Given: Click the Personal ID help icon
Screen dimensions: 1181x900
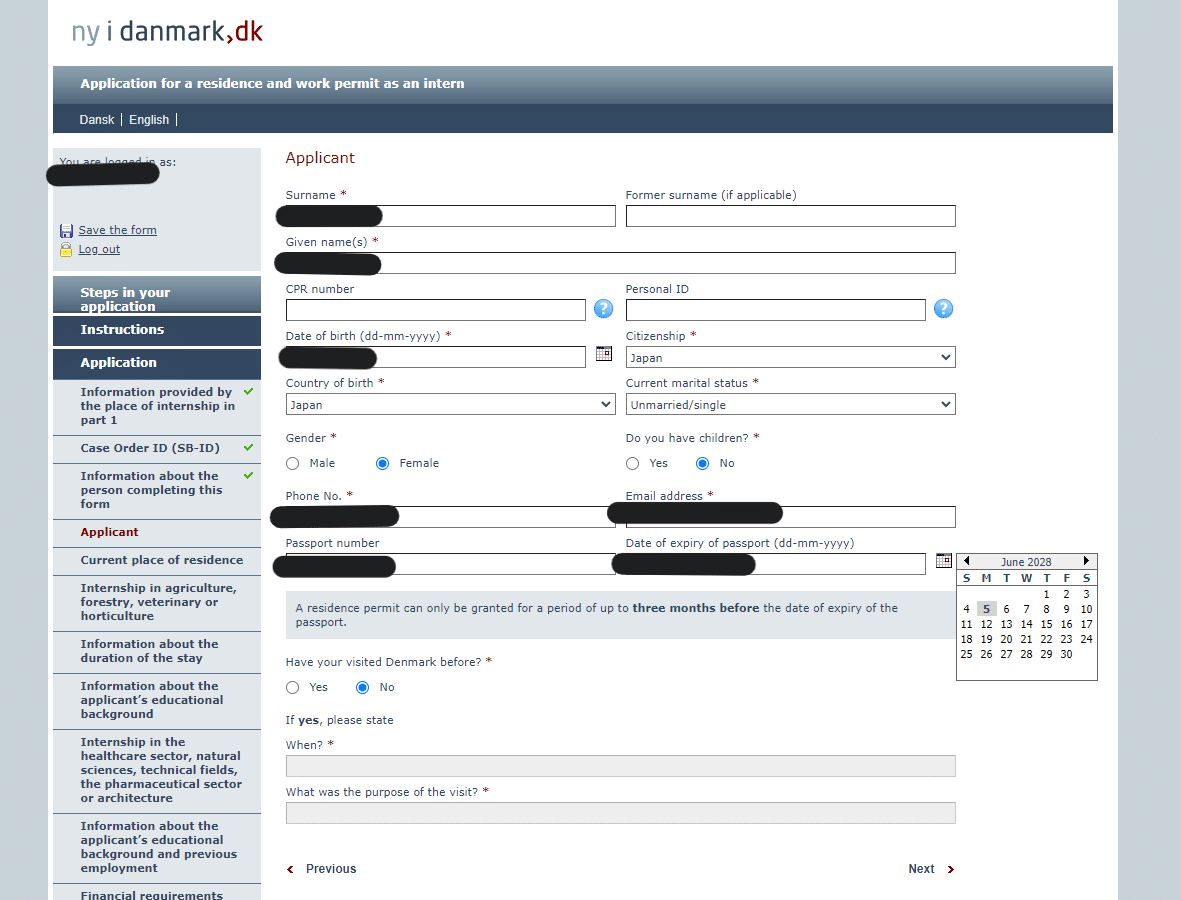Looking at the screenshot, I should [943, 309].
